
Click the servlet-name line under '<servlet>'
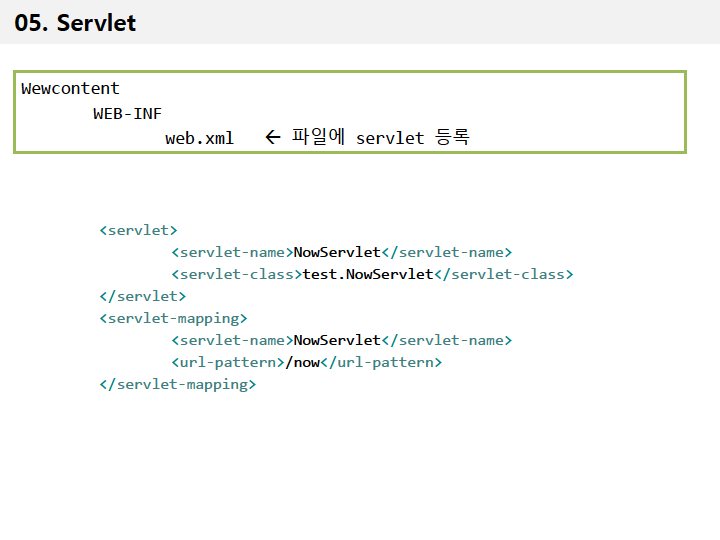click(x=342, y=252)
